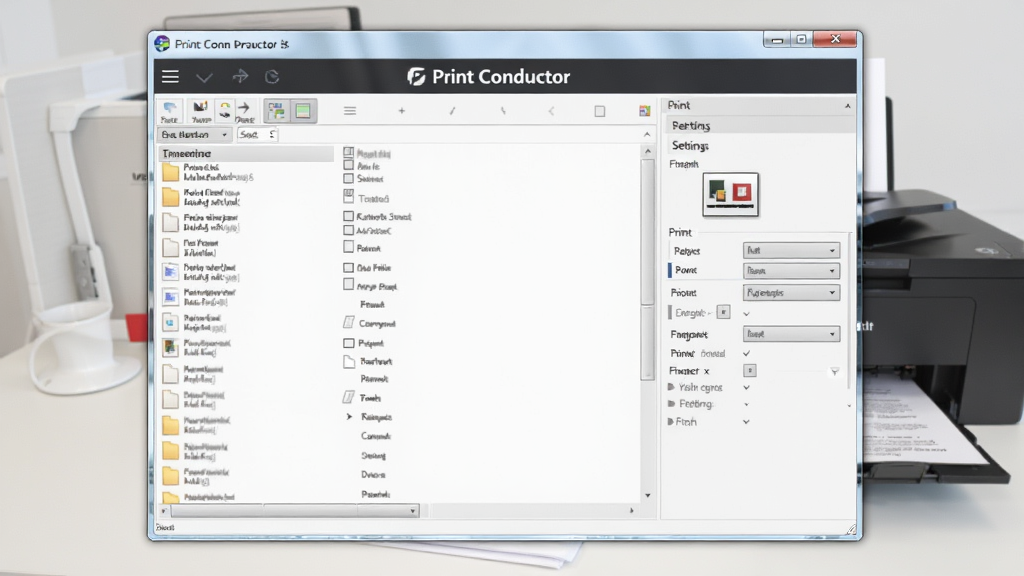Click the small box beside "Fhanet x"
The height and width of the screenshot is (576, 1024).
[750, 370]
